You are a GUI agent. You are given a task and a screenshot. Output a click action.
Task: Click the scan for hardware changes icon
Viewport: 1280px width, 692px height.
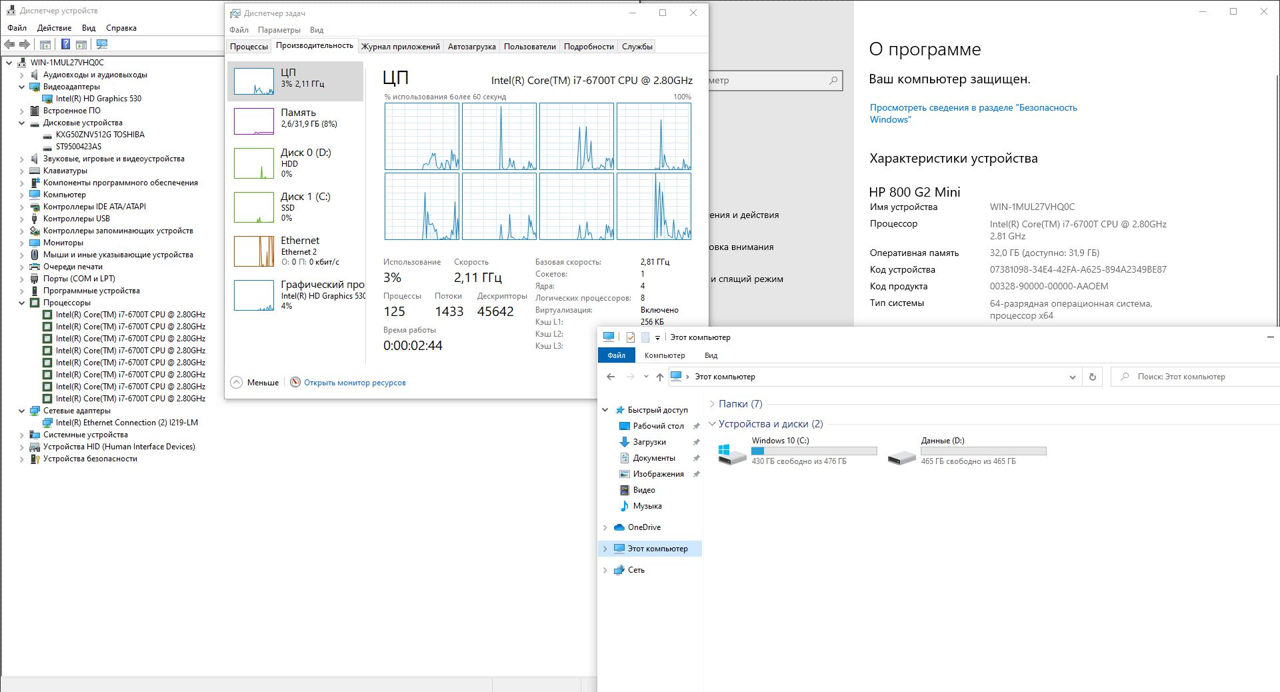point(101,44)
